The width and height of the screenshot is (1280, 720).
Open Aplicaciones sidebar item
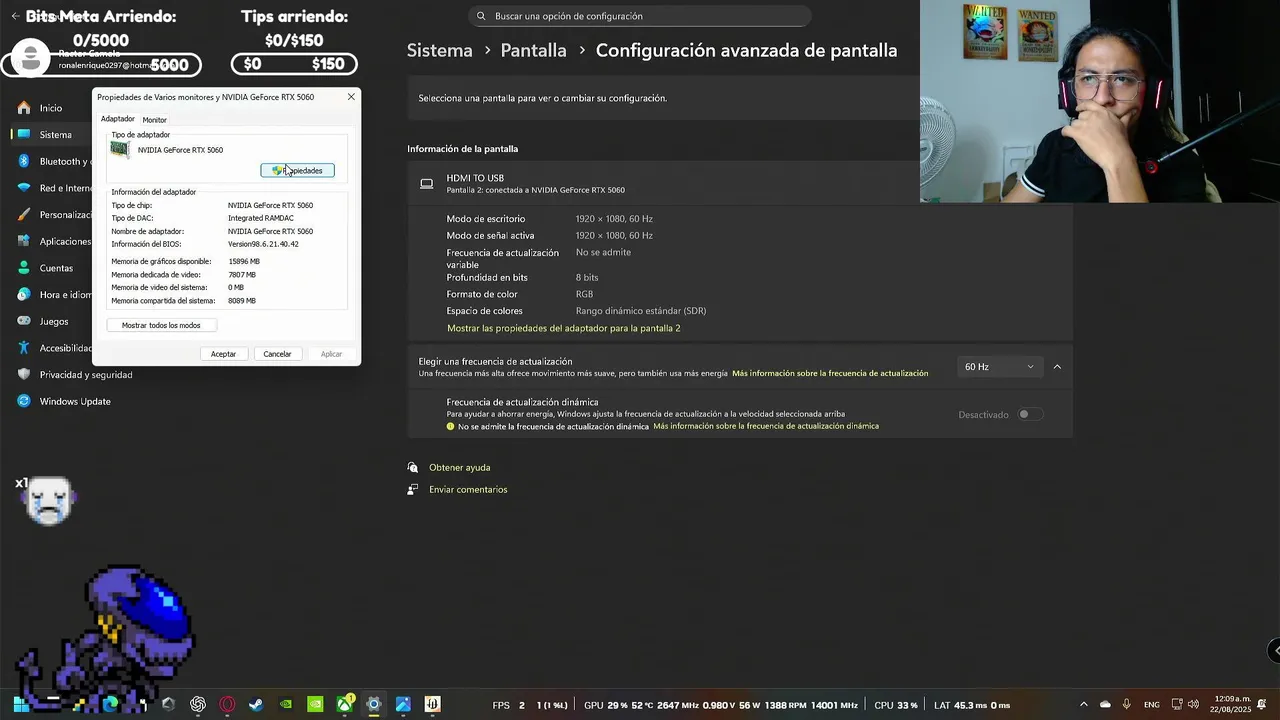52,241
